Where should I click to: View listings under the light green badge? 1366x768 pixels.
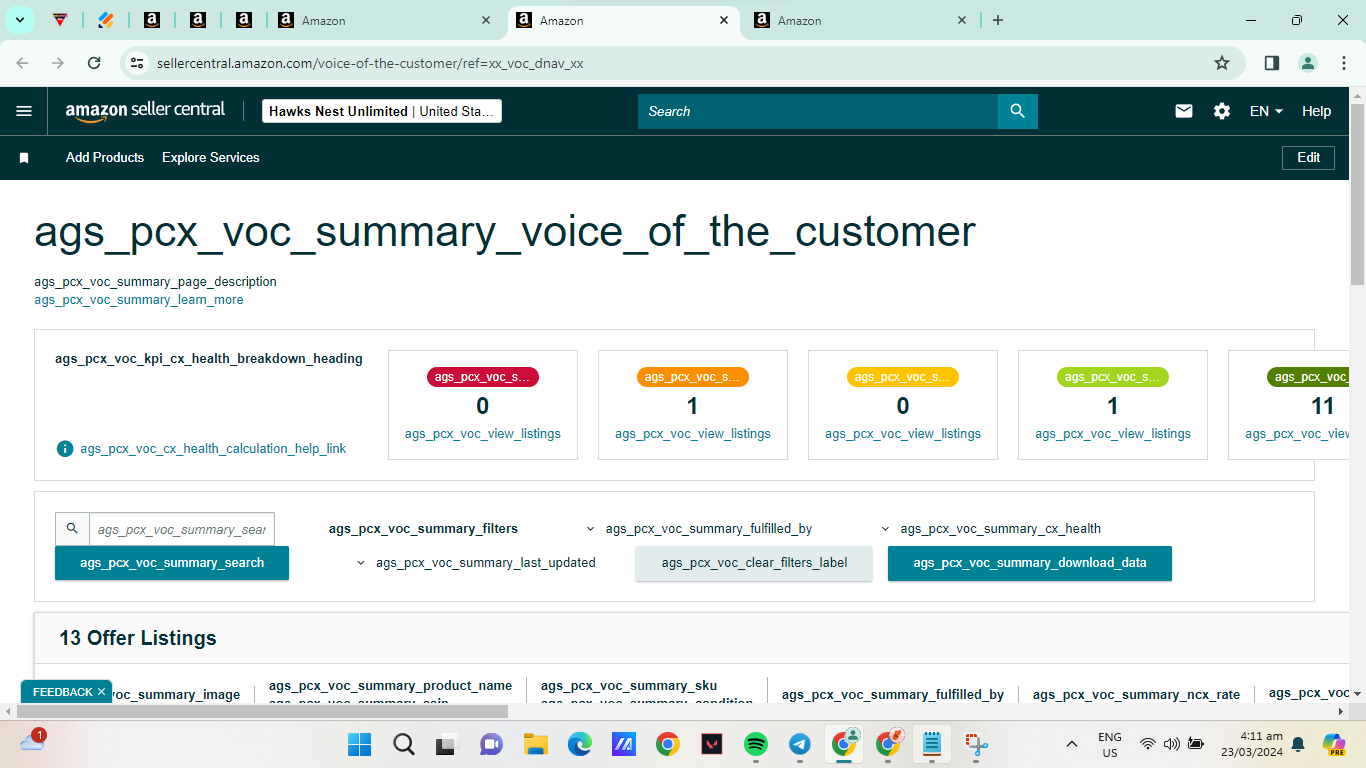(x=1113, y=433)
